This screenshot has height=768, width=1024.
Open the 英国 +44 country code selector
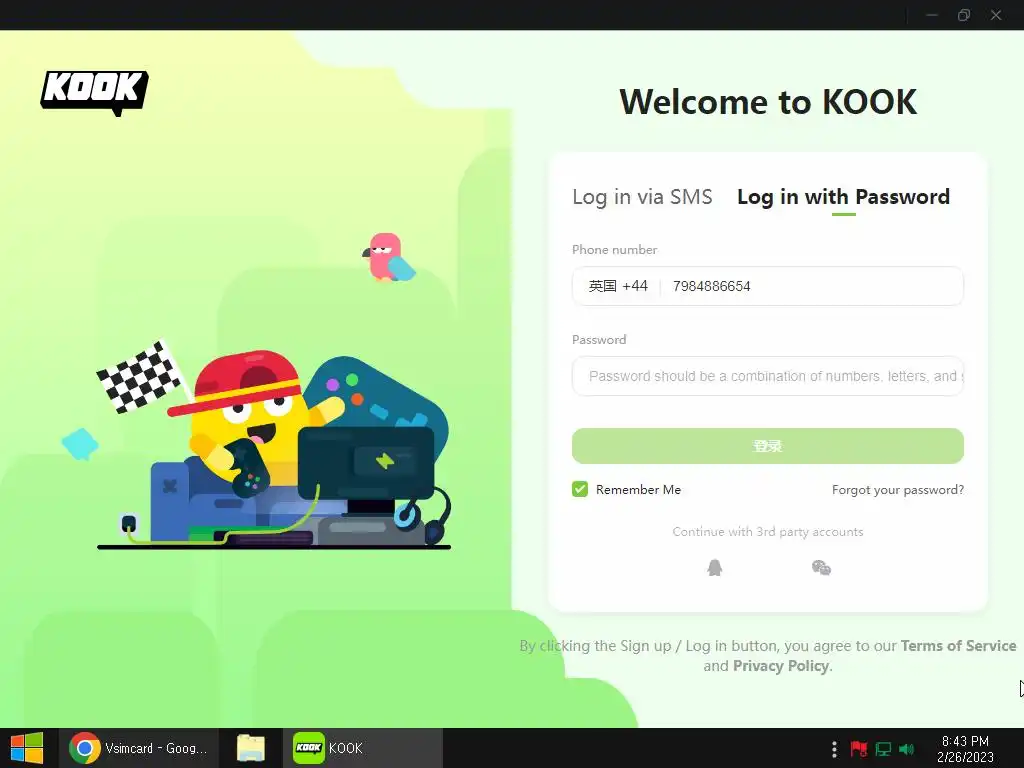[x=618, y=286]
